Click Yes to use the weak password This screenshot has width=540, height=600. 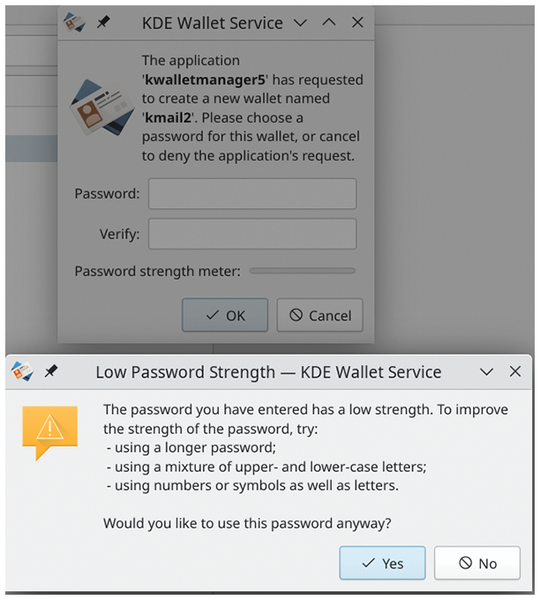382,563
